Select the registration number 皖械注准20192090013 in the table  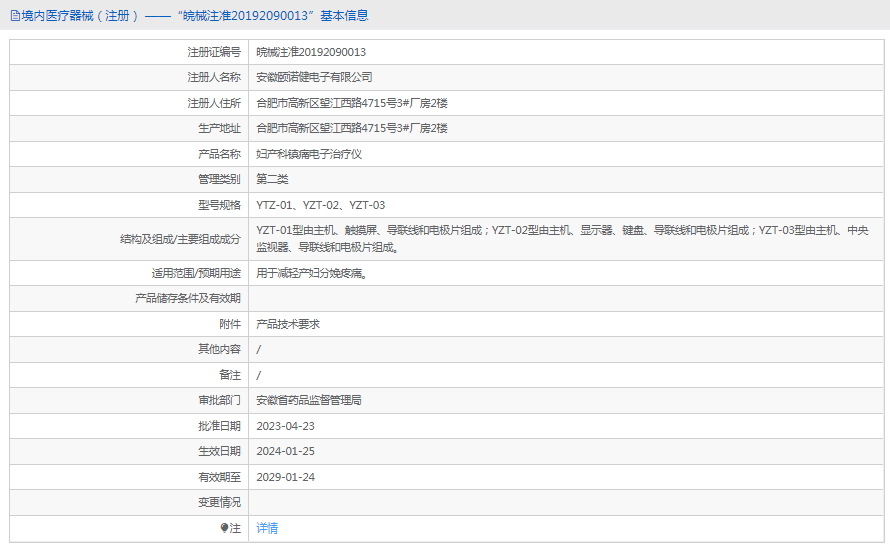(x=311, y=52)
